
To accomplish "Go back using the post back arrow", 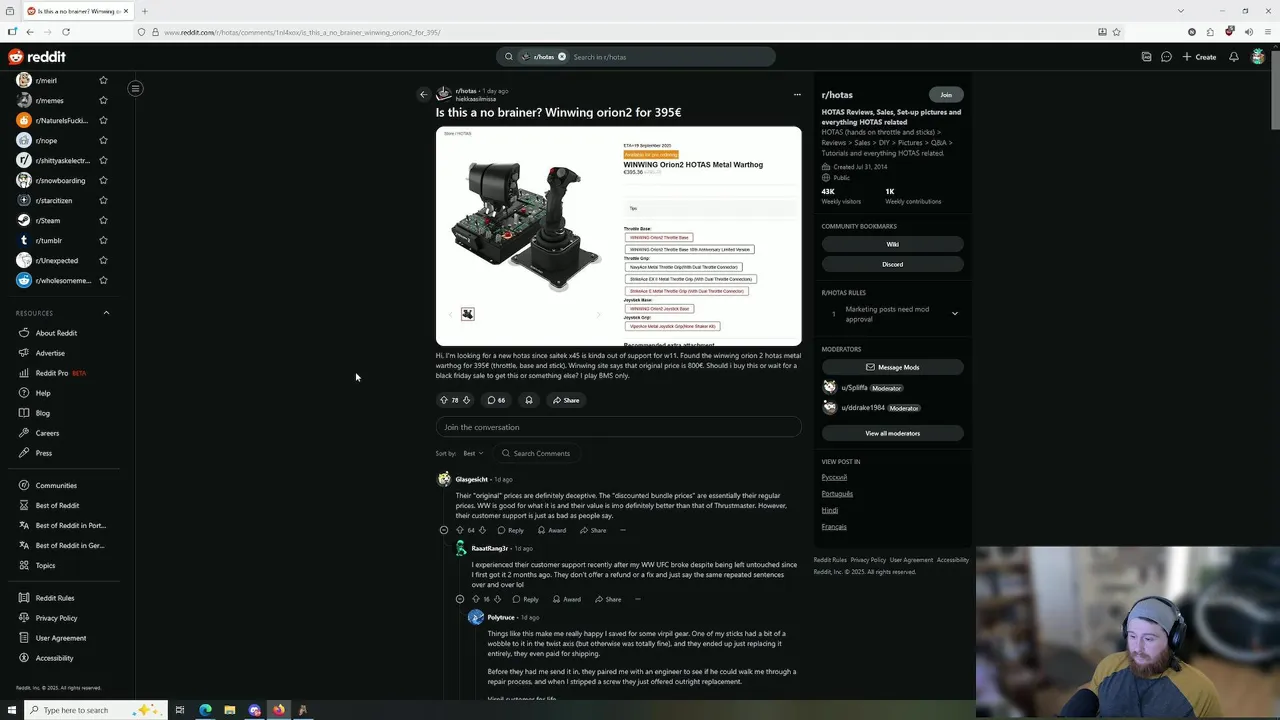I will 423,94.
